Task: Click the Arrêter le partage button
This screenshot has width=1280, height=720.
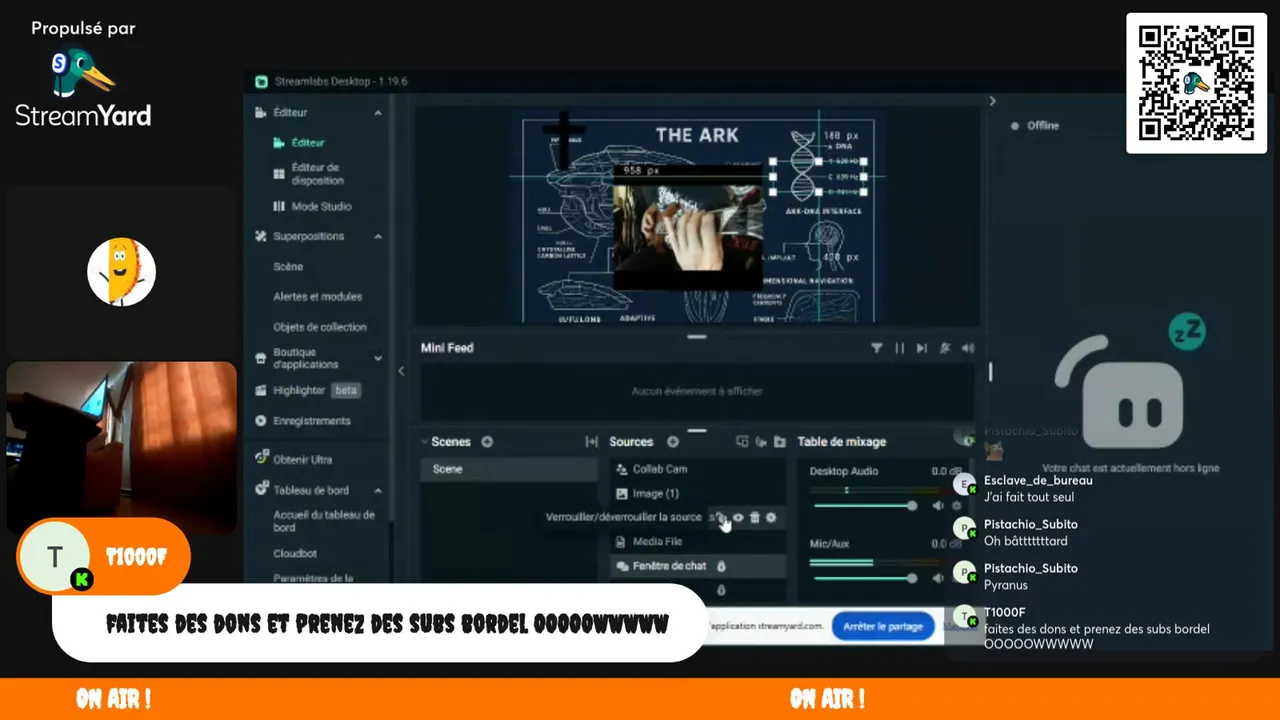Action: click(x=882, y=627)
